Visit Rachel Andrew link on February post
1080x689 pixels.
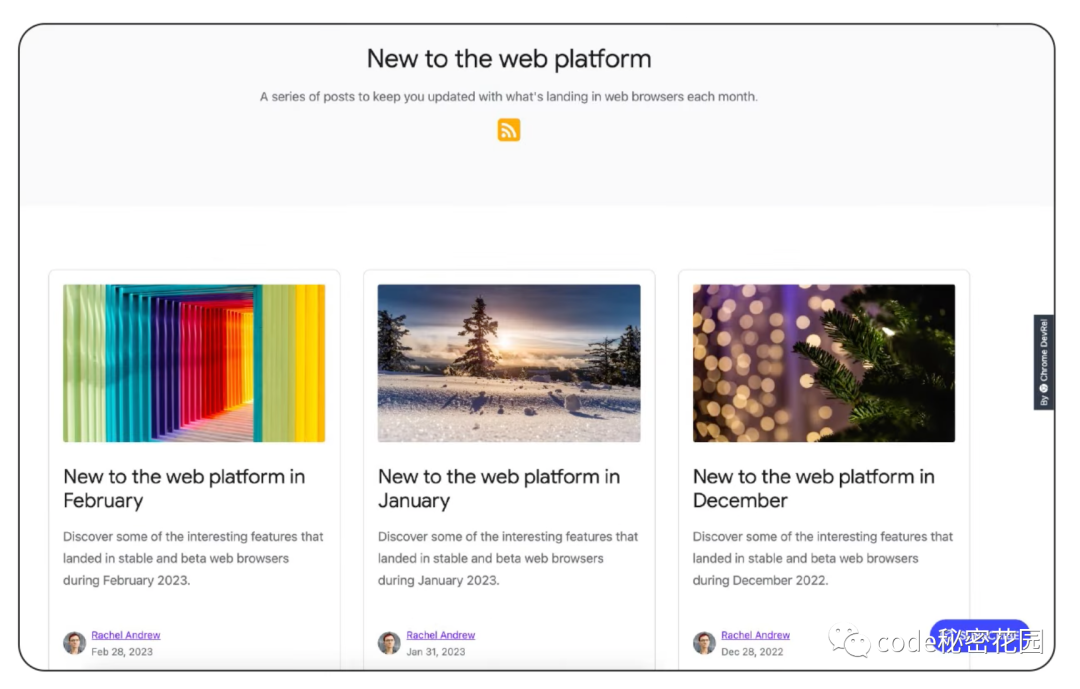pos(125,635)
